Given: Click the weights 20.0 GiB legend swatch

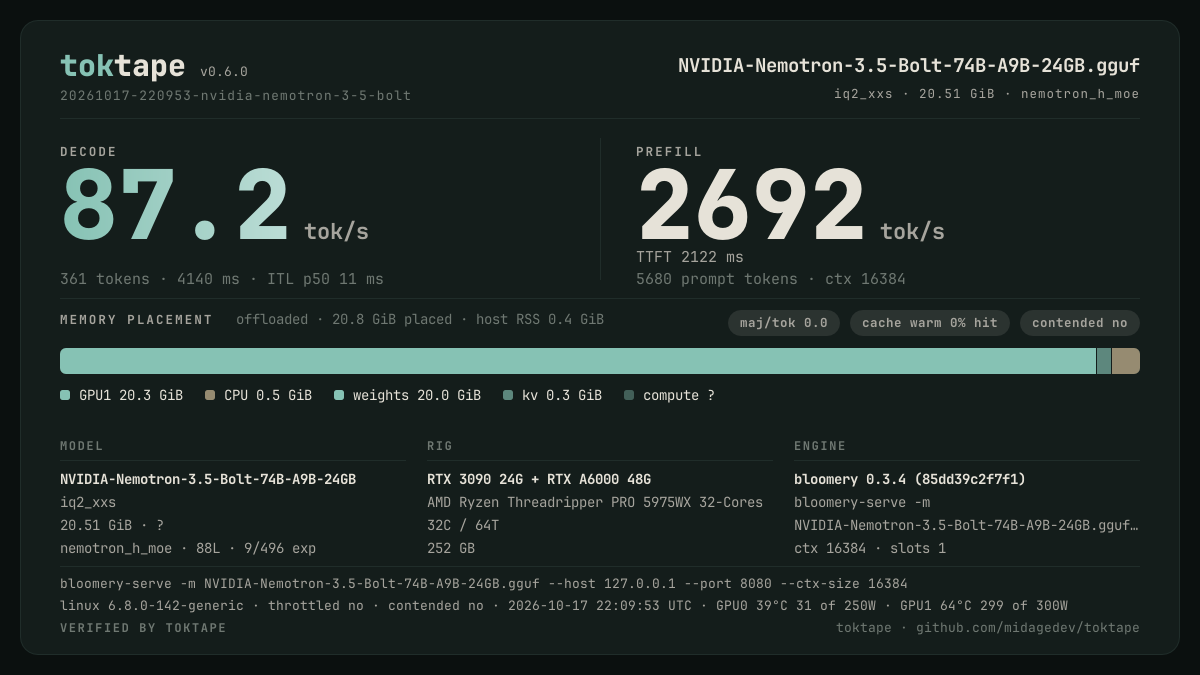Looking at the screenshot, I should click(339, 395).
